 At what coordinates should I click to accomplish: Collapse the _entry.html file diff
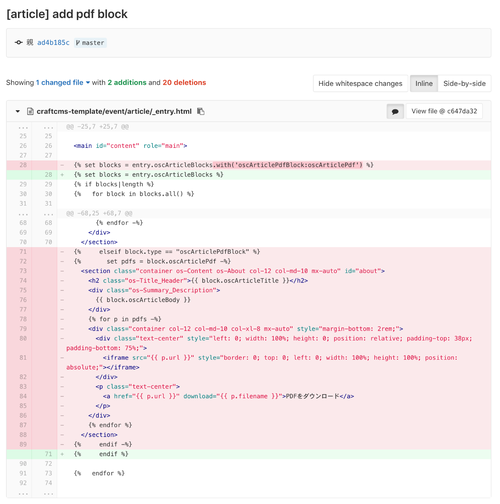(x=18, y=111)
